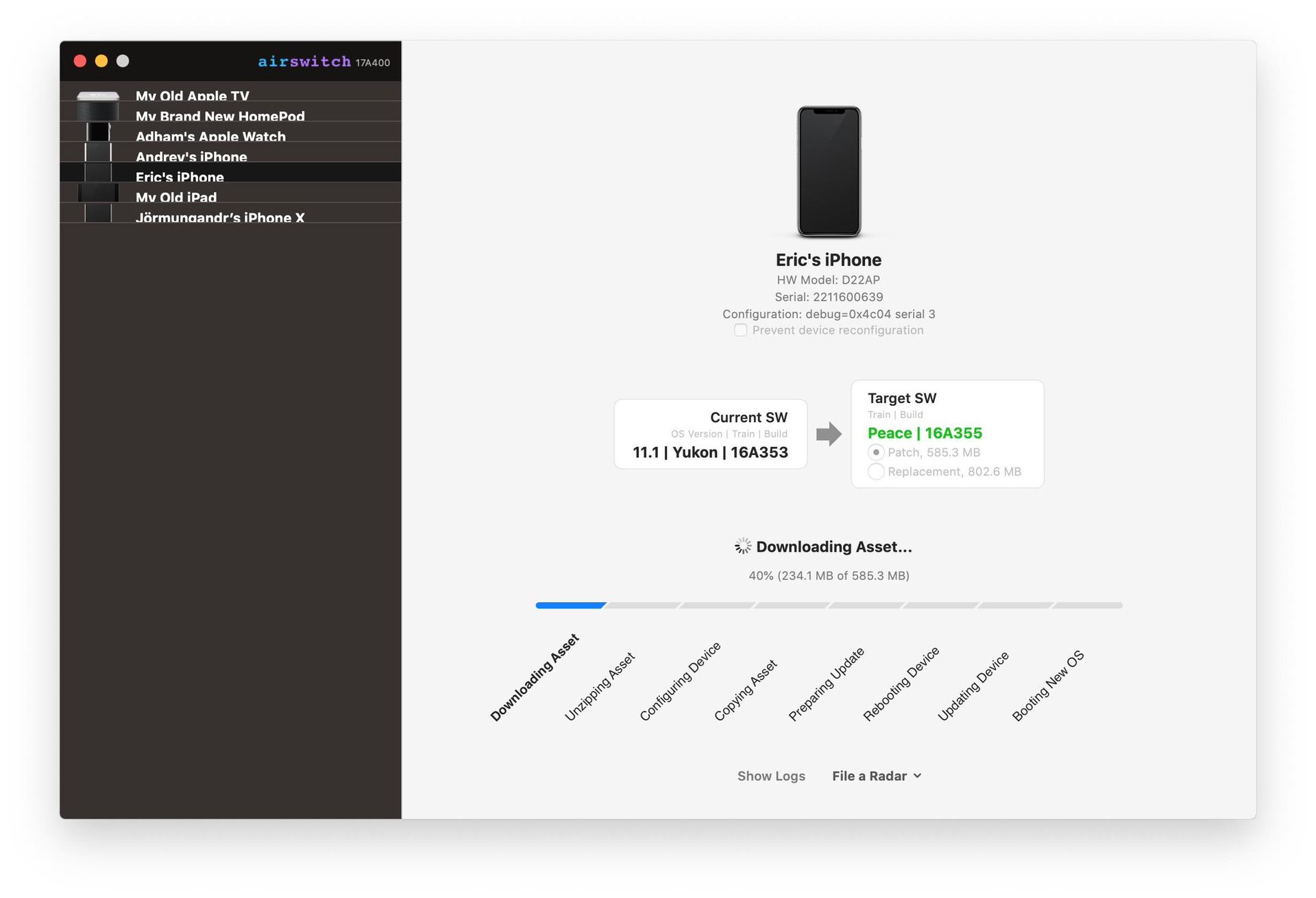Click the 40% download status text
Screen dimensions: 1316x898
pos(829,576)
